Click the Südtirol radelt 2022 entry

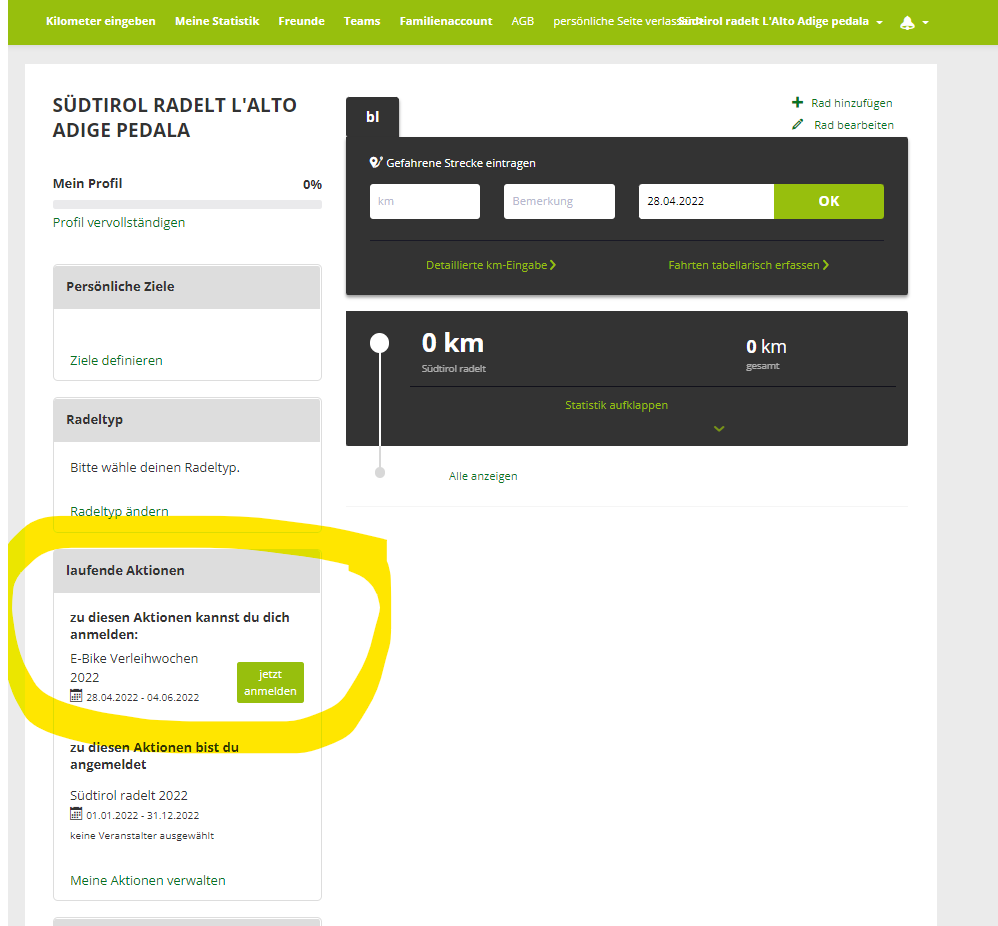click(x=129, y=795)
